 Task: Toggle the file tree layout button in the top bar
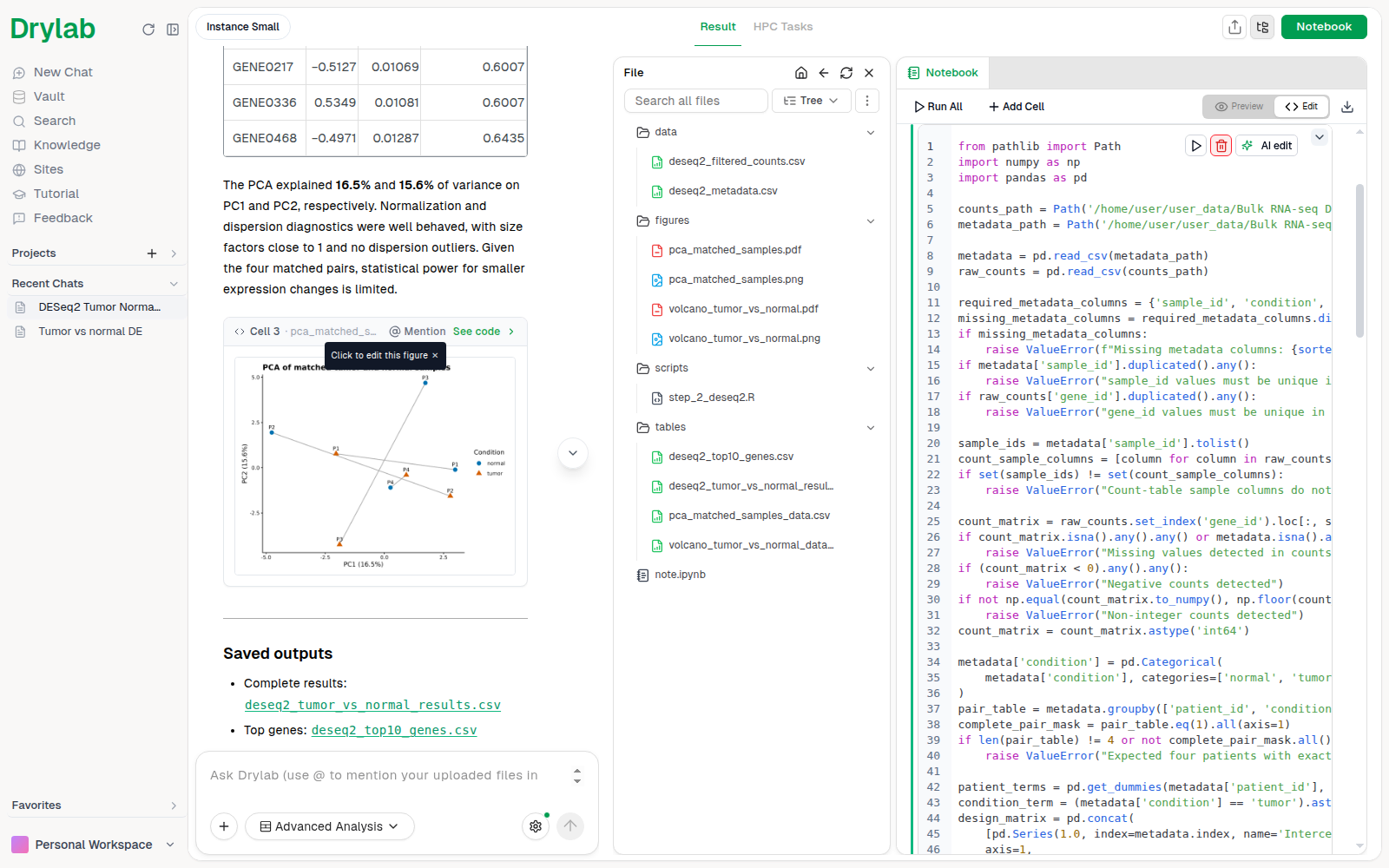(x=1262, y=27)
